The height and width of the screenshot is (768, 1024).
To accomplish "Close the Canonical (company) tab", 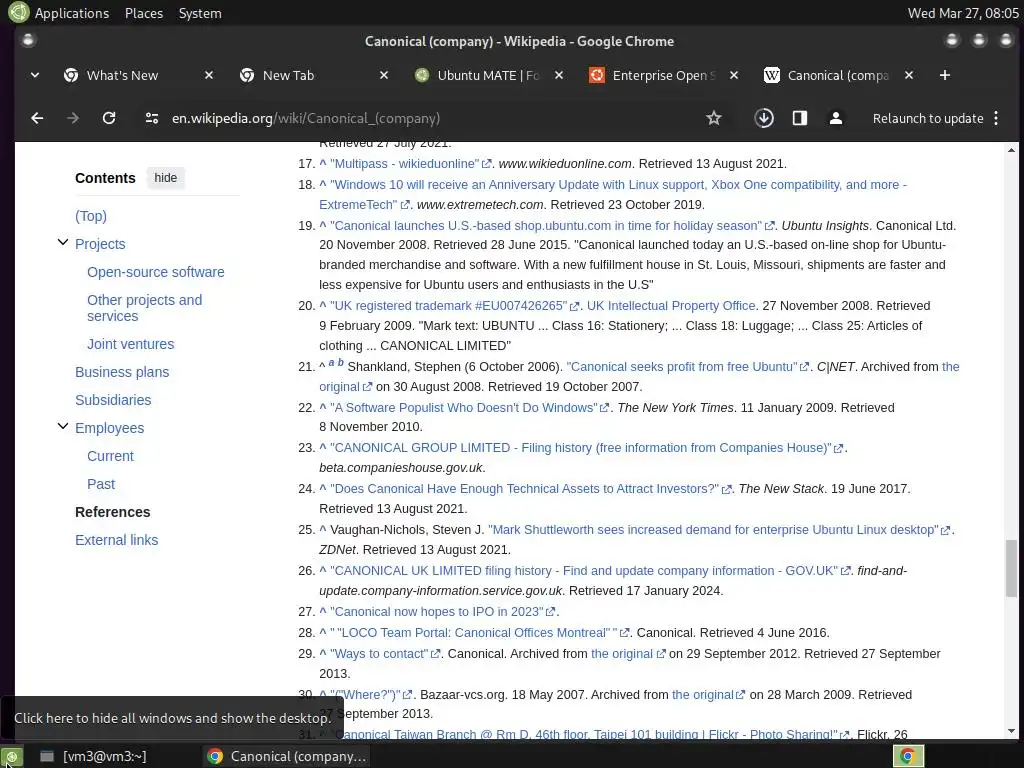I will click(x=909, y=75).
